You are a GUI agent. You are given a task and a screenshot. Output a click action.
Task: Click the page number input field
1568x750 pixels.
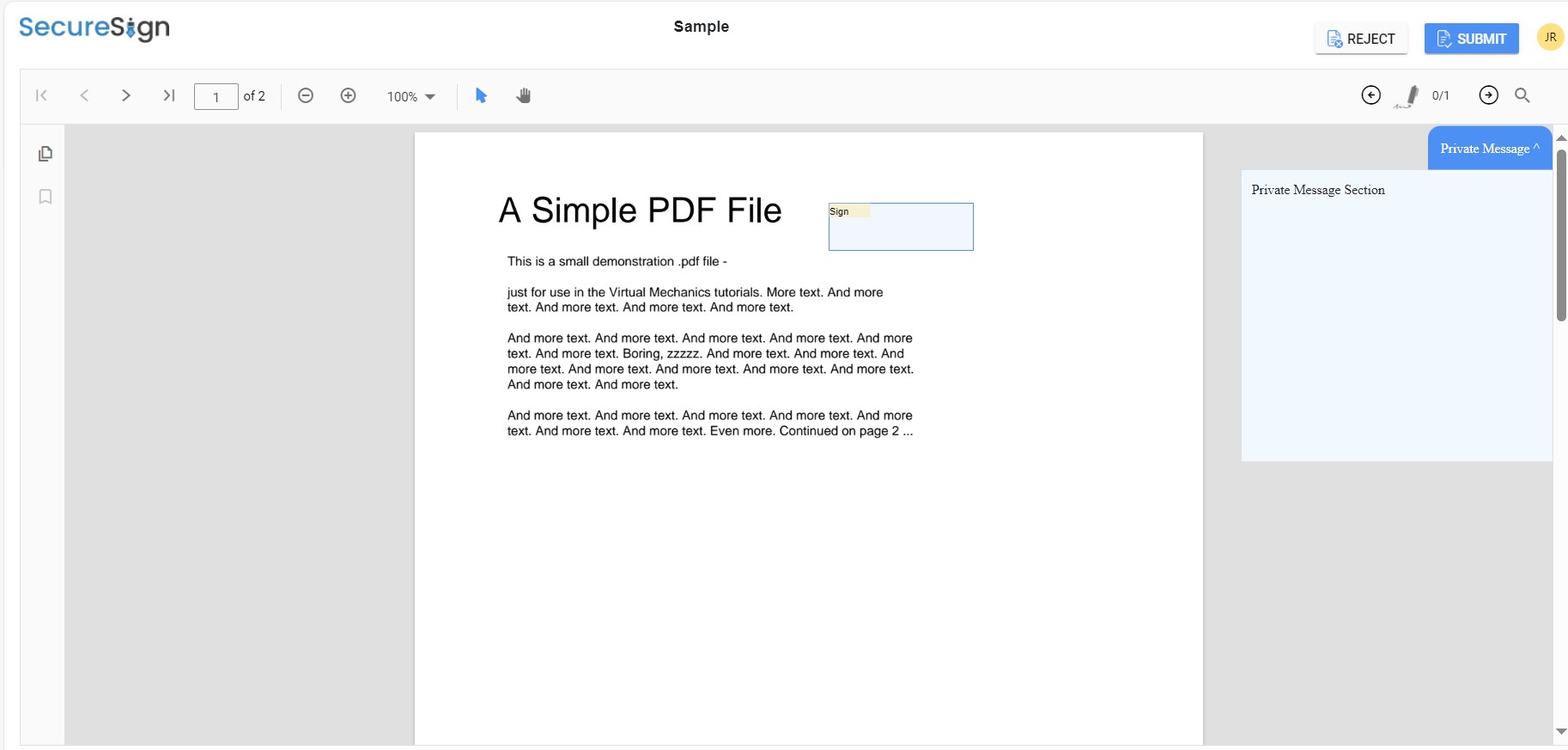216,96
